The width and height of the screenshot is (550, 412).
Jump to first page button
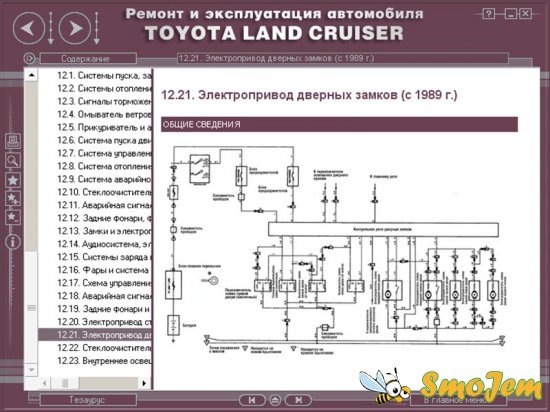252,400
